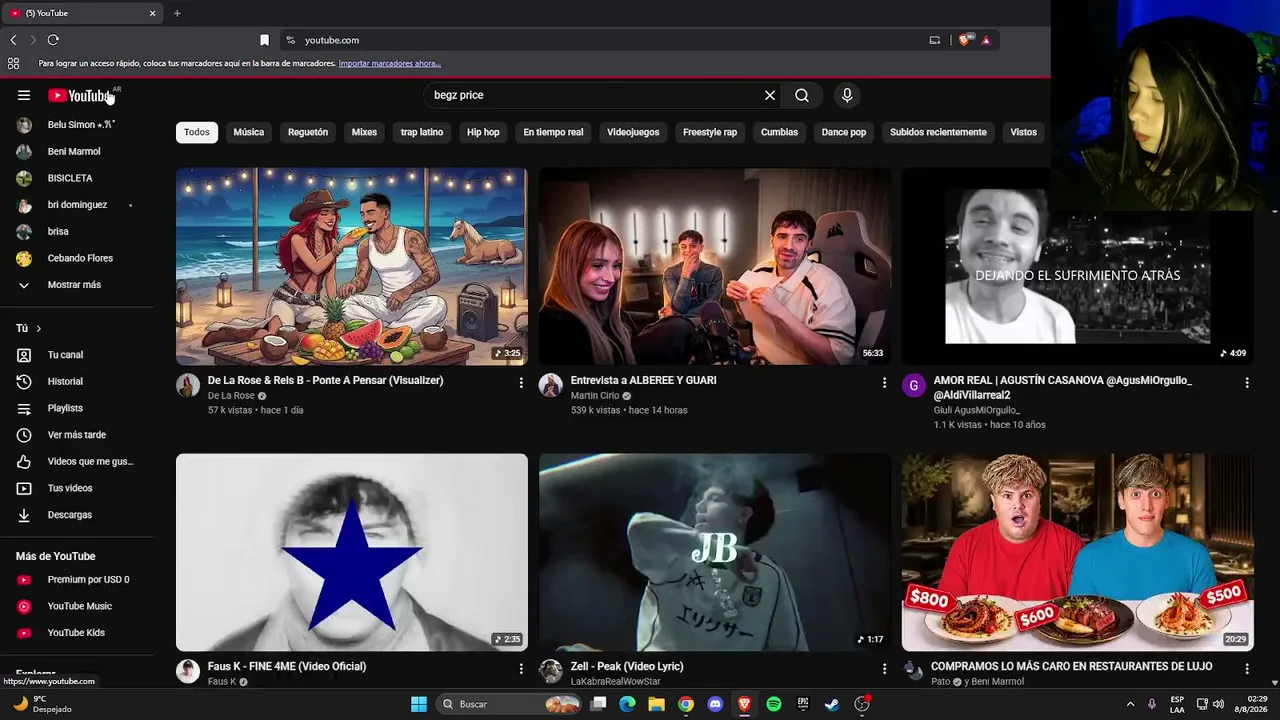The width and height of the screenshot is (1280, 720).
Task: Open options for AMOR REAL video
Action: [1247, 383]
